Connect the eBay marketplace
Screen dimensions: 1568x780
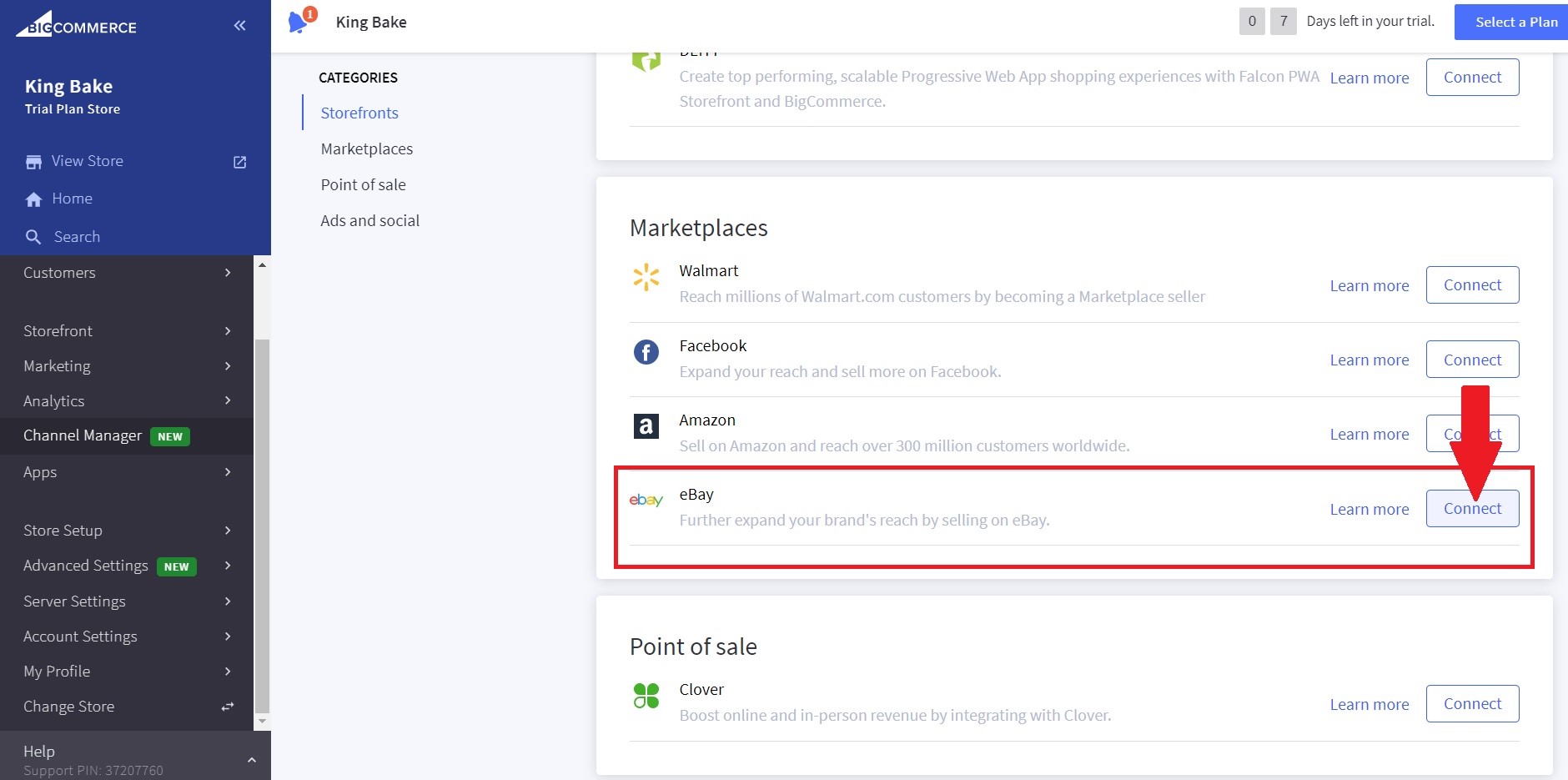(x=1472, y=509)
